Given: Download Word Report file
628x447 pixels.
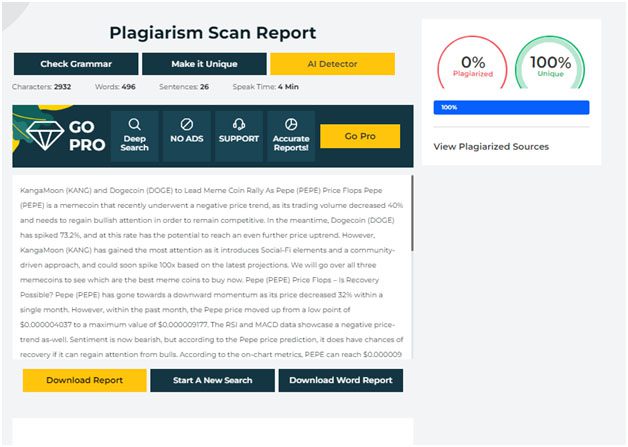Looking at the screenshot, I should tap(341, 380).
